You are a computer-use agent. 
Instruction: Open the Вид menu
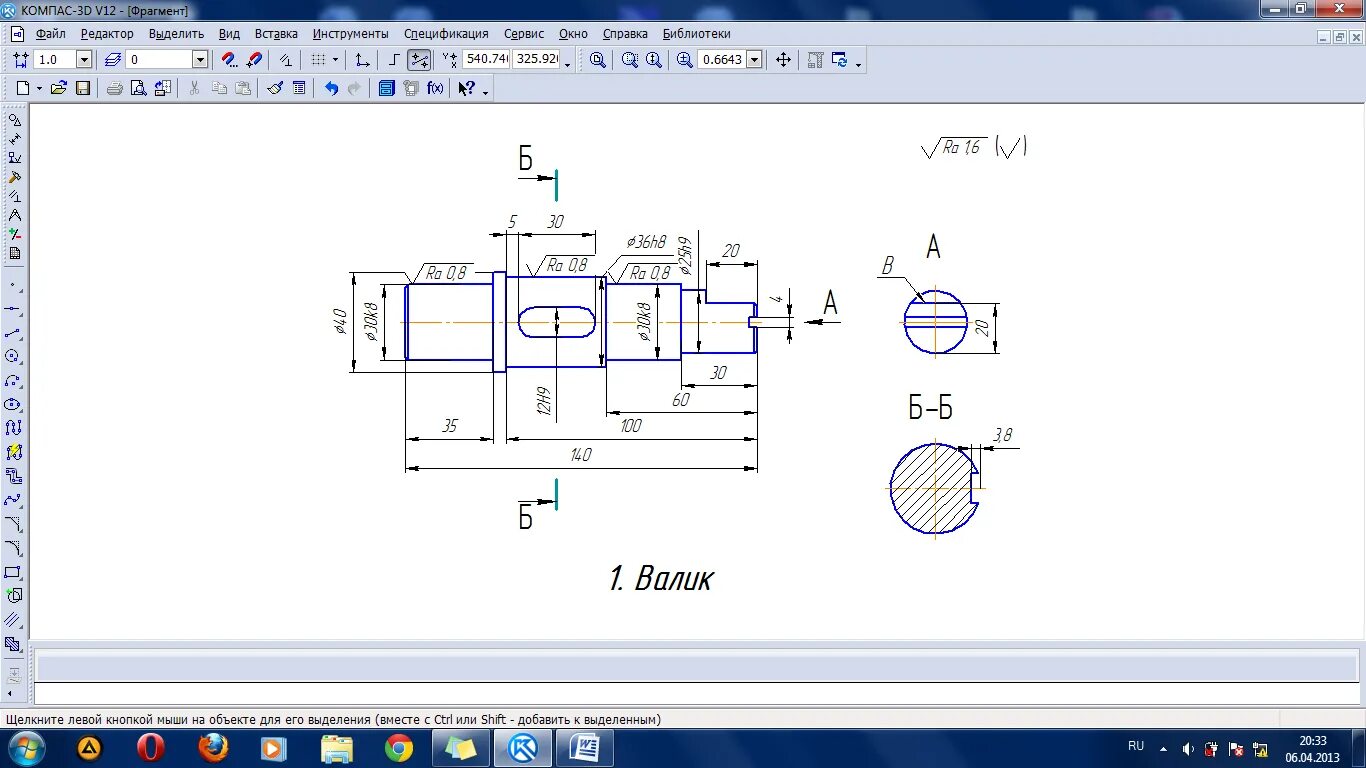tap(229, 34)
